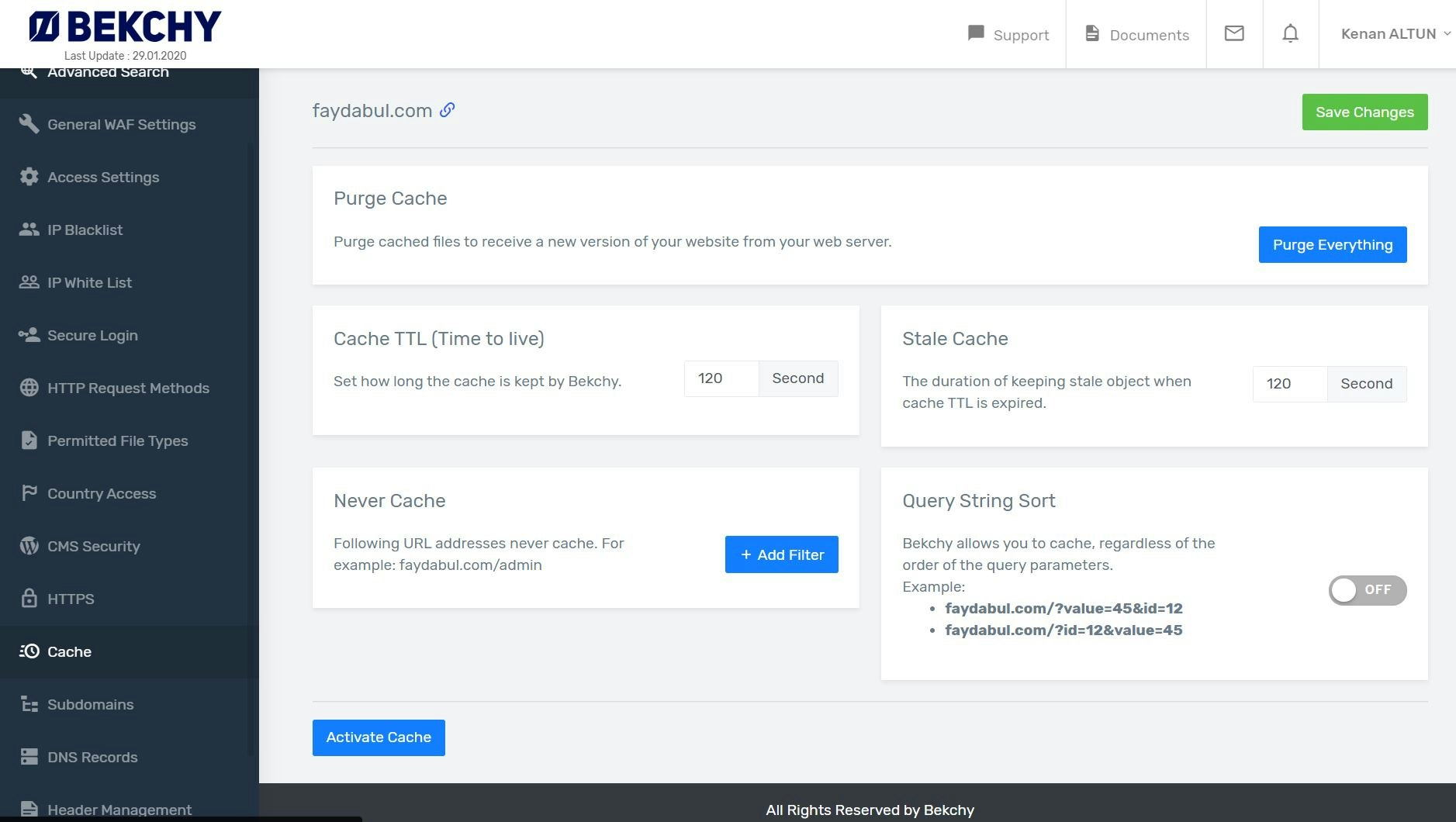This screenshot has width=1456, height=822.
Task: Click the faydabul.com domain title
Action: (372, 111)
